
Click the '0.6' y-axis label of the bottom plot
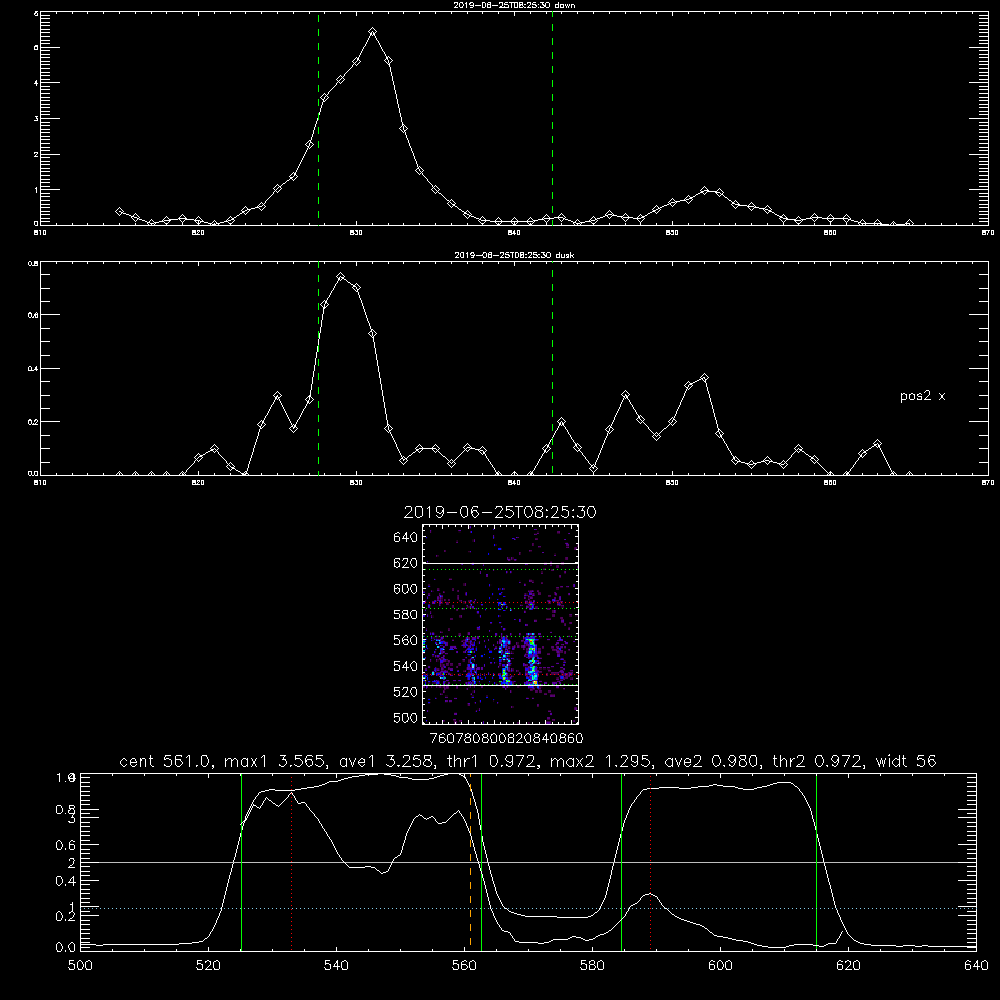(66, 846)
